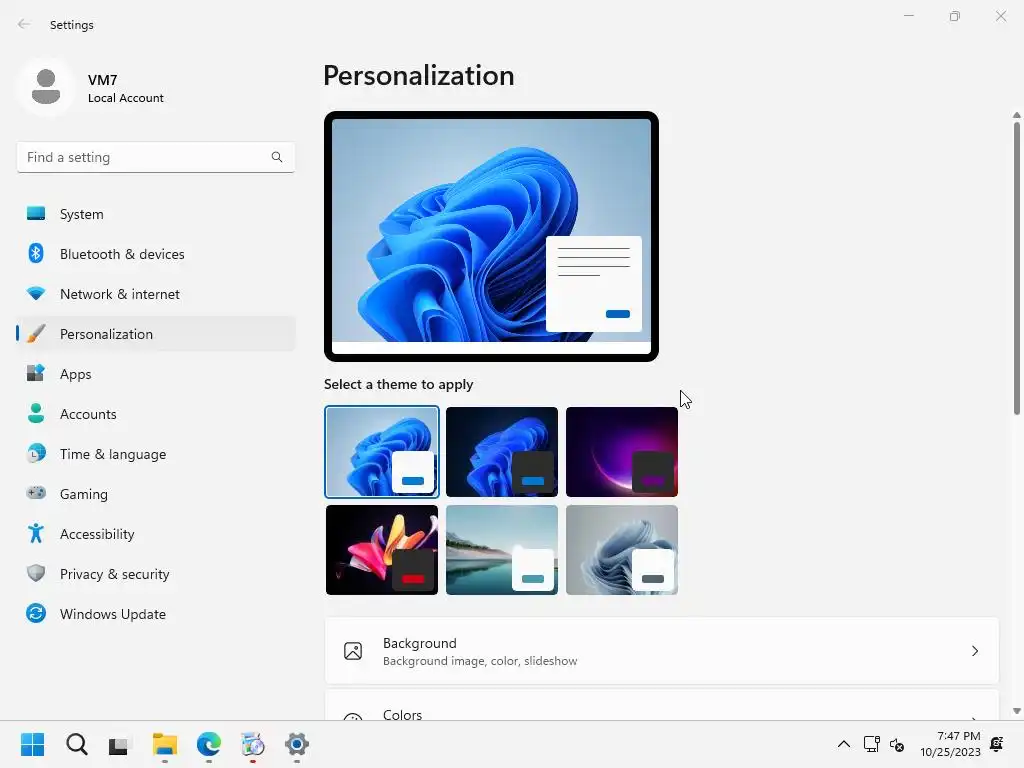Click the Privacy & security shield icon
The height and width of the screenshot is (768, 1024).
pyautogui.click(x=36, y=573)
